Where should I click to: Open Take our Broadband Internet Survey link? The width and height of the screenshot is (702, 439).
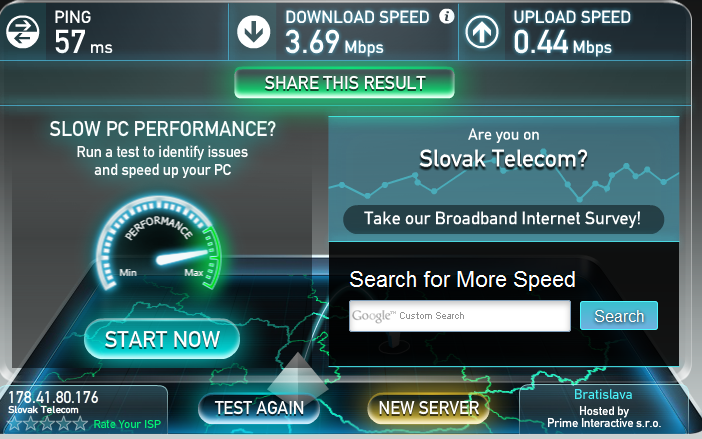tap(503, 219)
